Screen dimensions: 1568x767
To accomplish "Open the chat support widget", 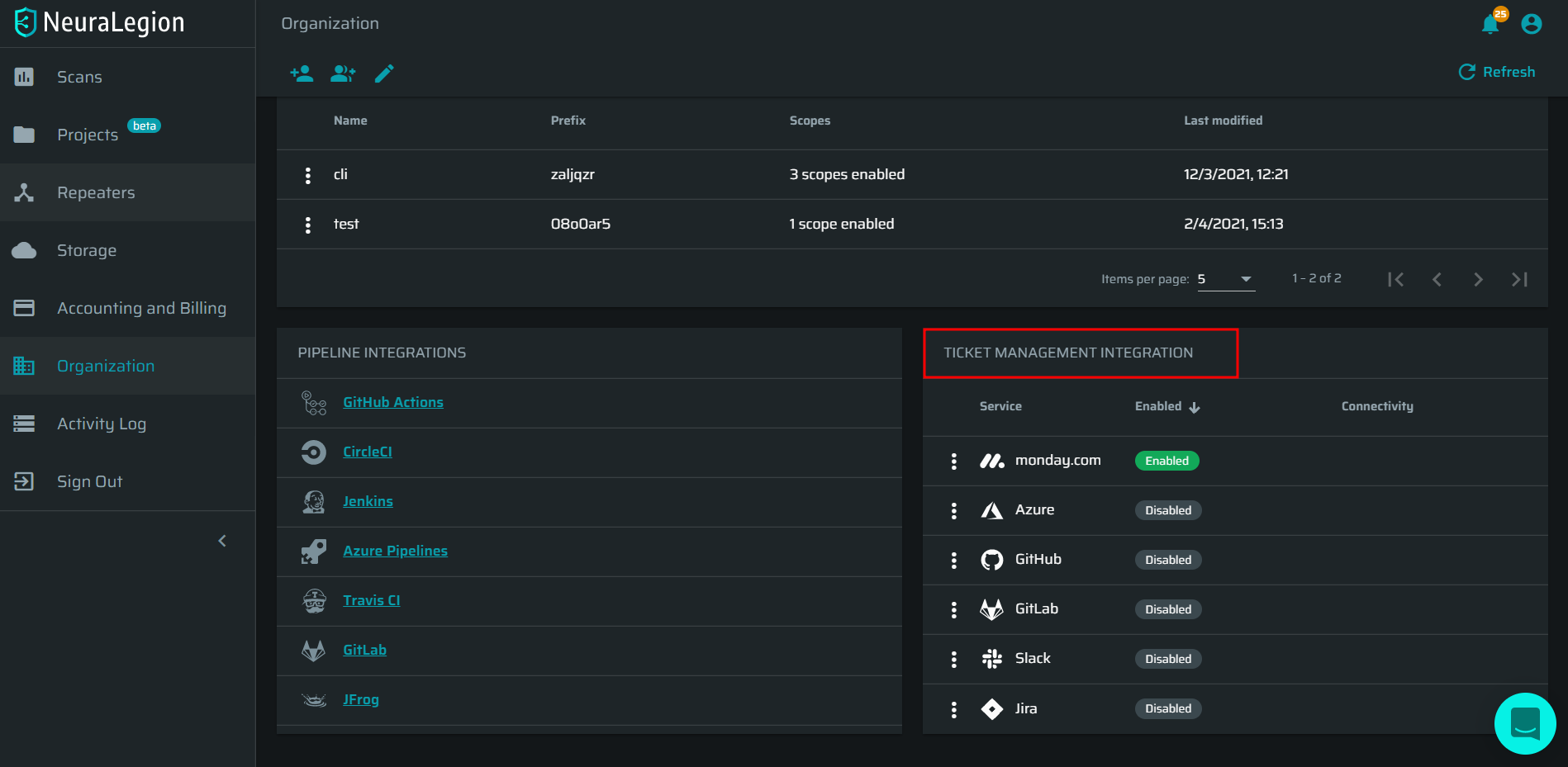I will pos(1525,723).
